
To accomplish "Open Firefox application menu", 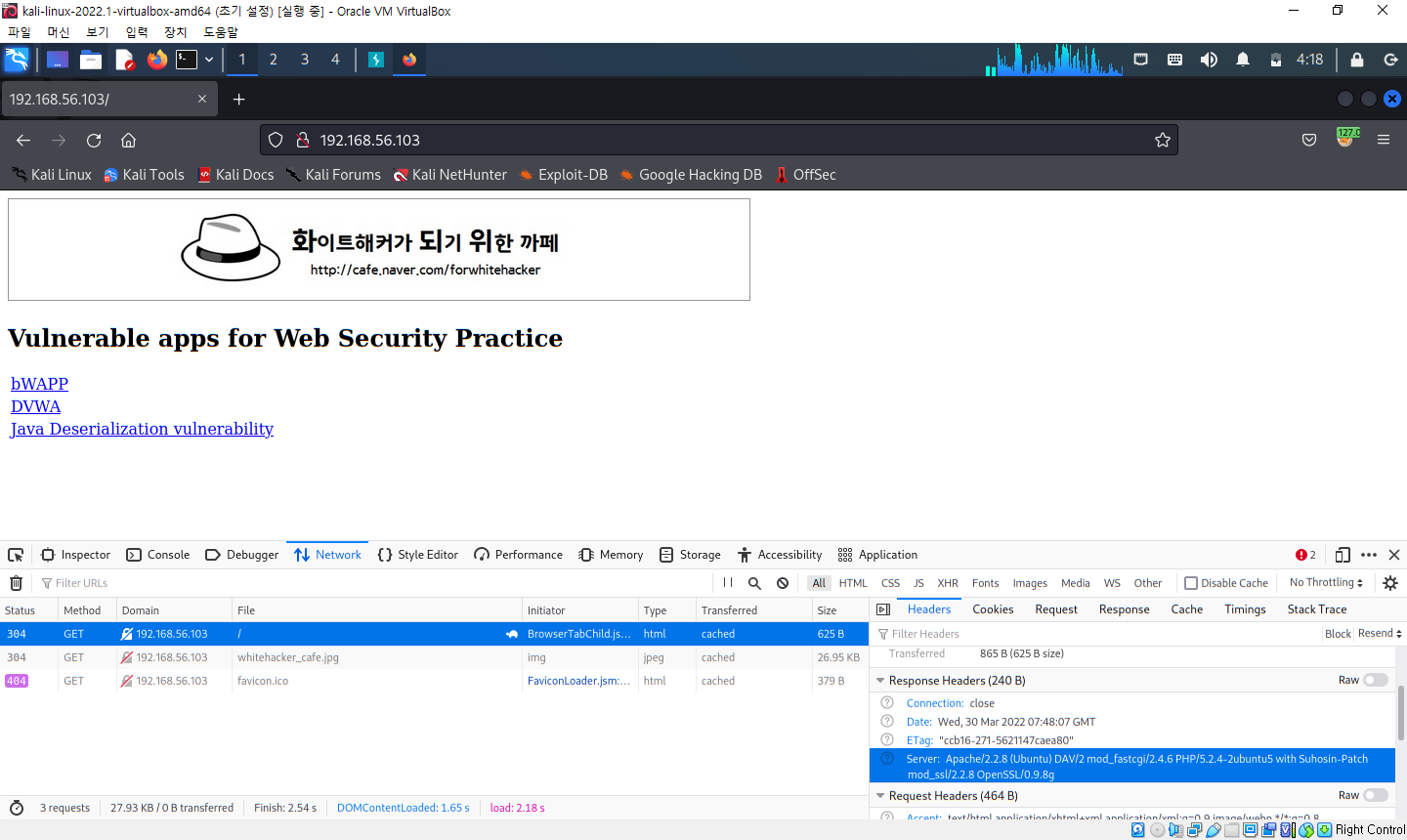I will point(1384,141).
